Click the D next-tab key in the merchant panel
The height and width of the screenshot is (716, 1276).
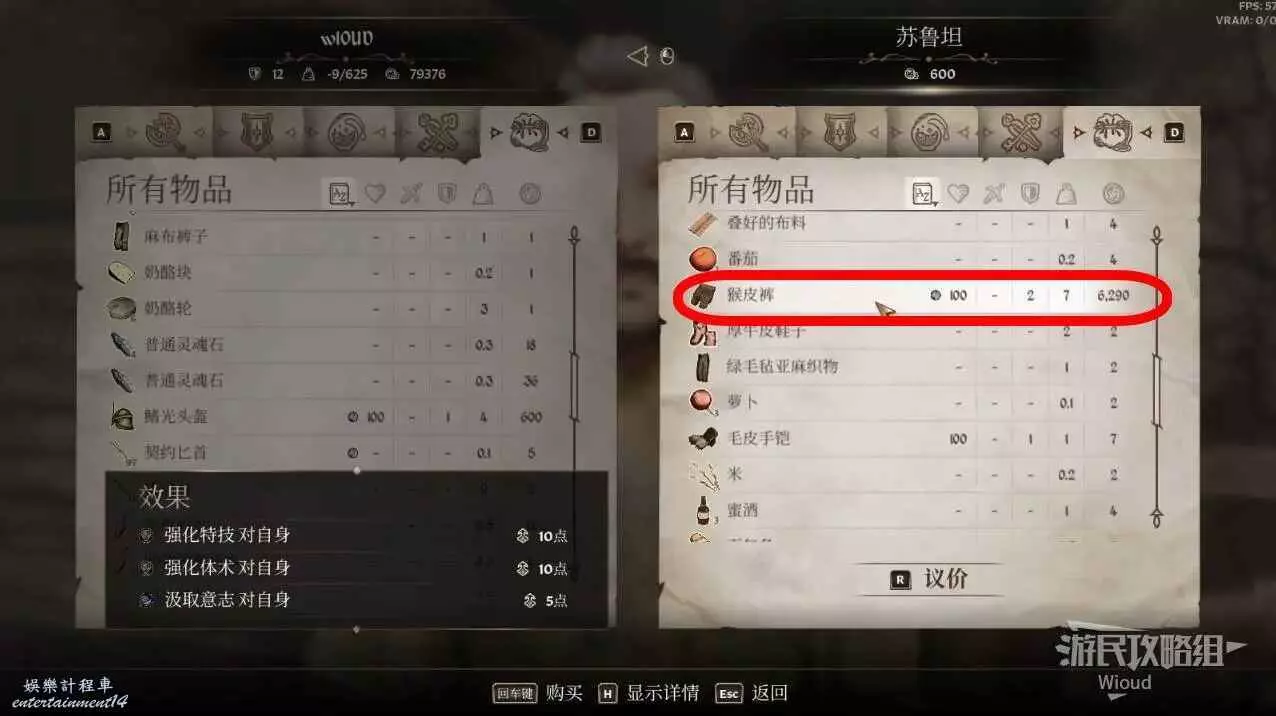(x=1174, y=132)
